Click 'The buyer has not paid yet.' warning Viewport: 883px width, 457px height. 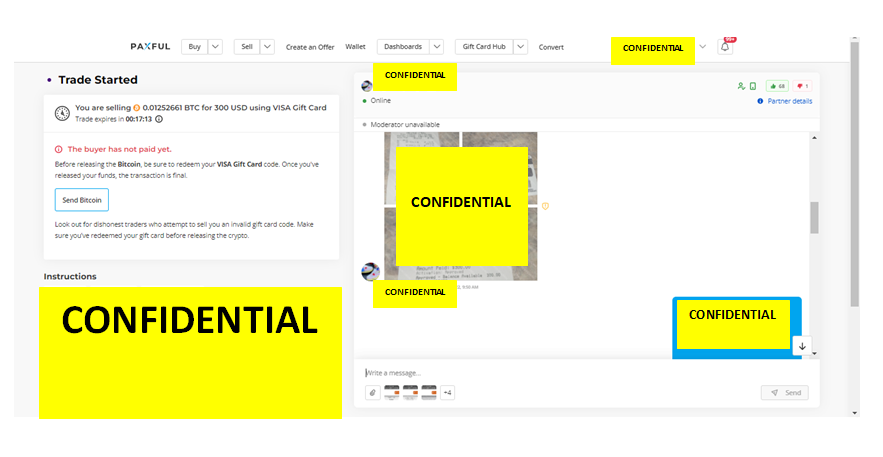(119, 149)
